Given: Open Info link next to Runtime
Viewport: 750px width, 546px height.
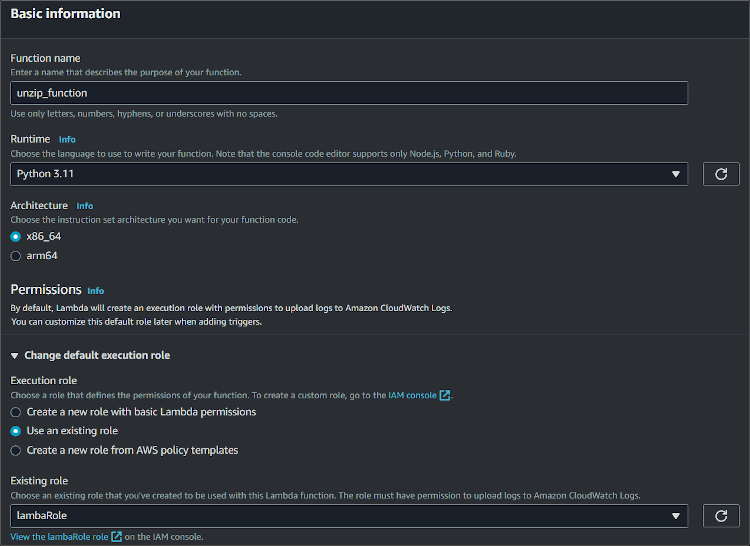Looking at the screenshot, I should 67,139.
